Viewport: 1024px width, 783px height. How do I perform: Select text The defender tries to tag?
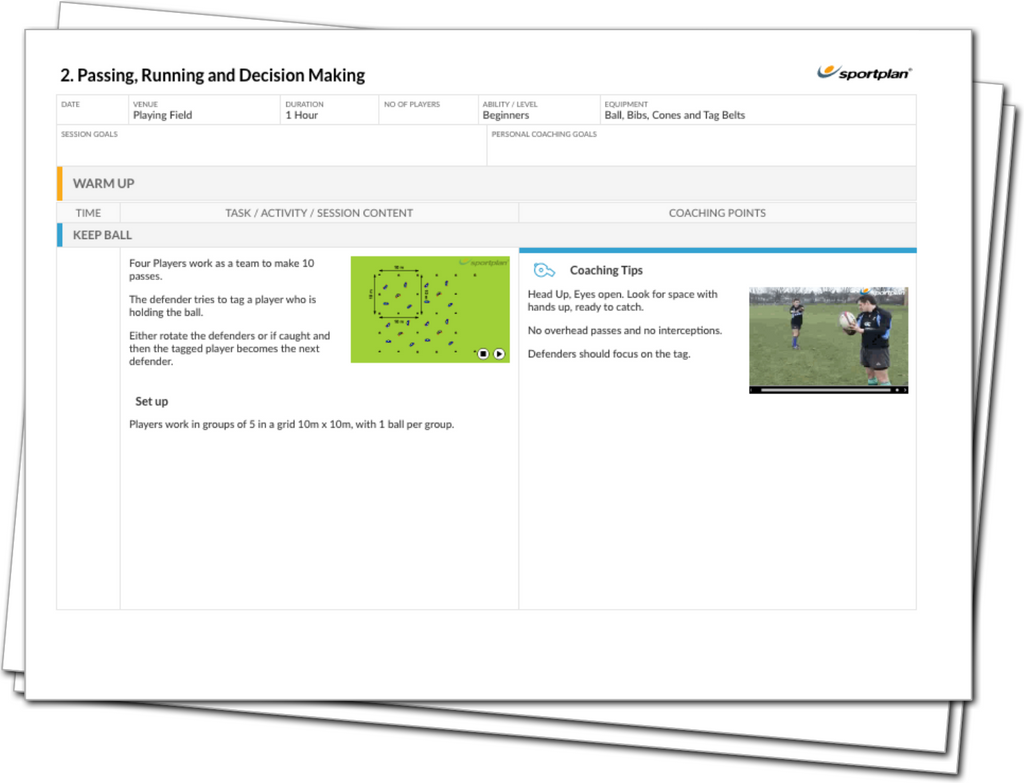(222, 306)
